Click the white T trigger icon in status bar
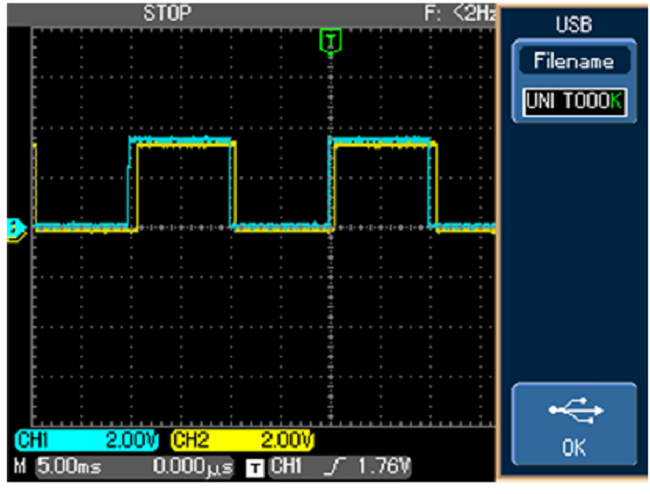 257,467
